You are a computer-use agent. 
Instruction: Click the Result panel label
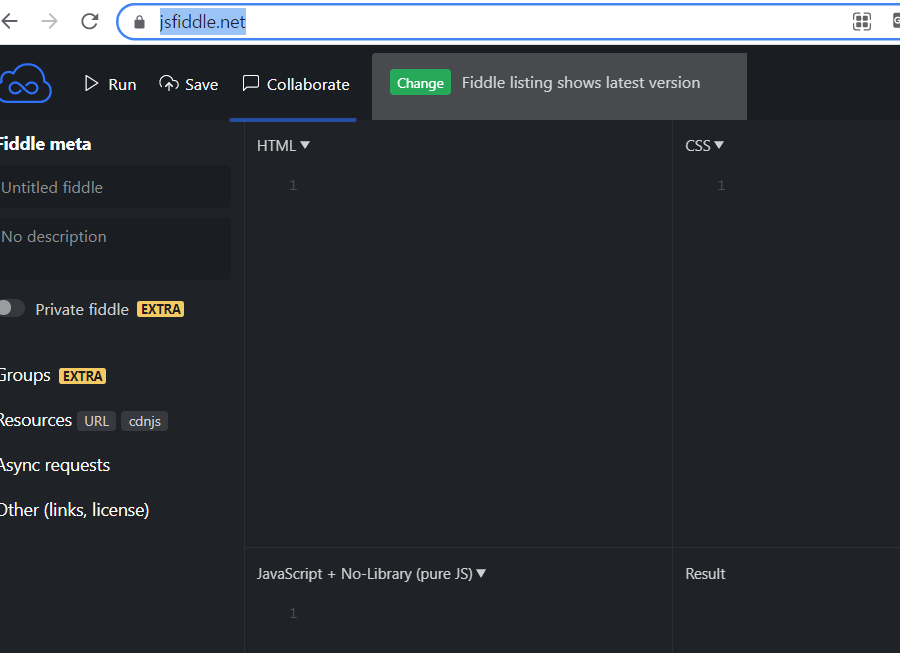coord(705,574)
